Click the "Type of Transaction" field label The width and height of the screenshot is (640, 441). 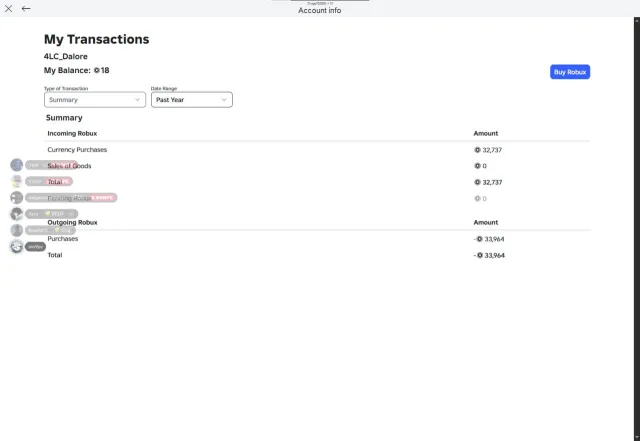pos(66,88)
